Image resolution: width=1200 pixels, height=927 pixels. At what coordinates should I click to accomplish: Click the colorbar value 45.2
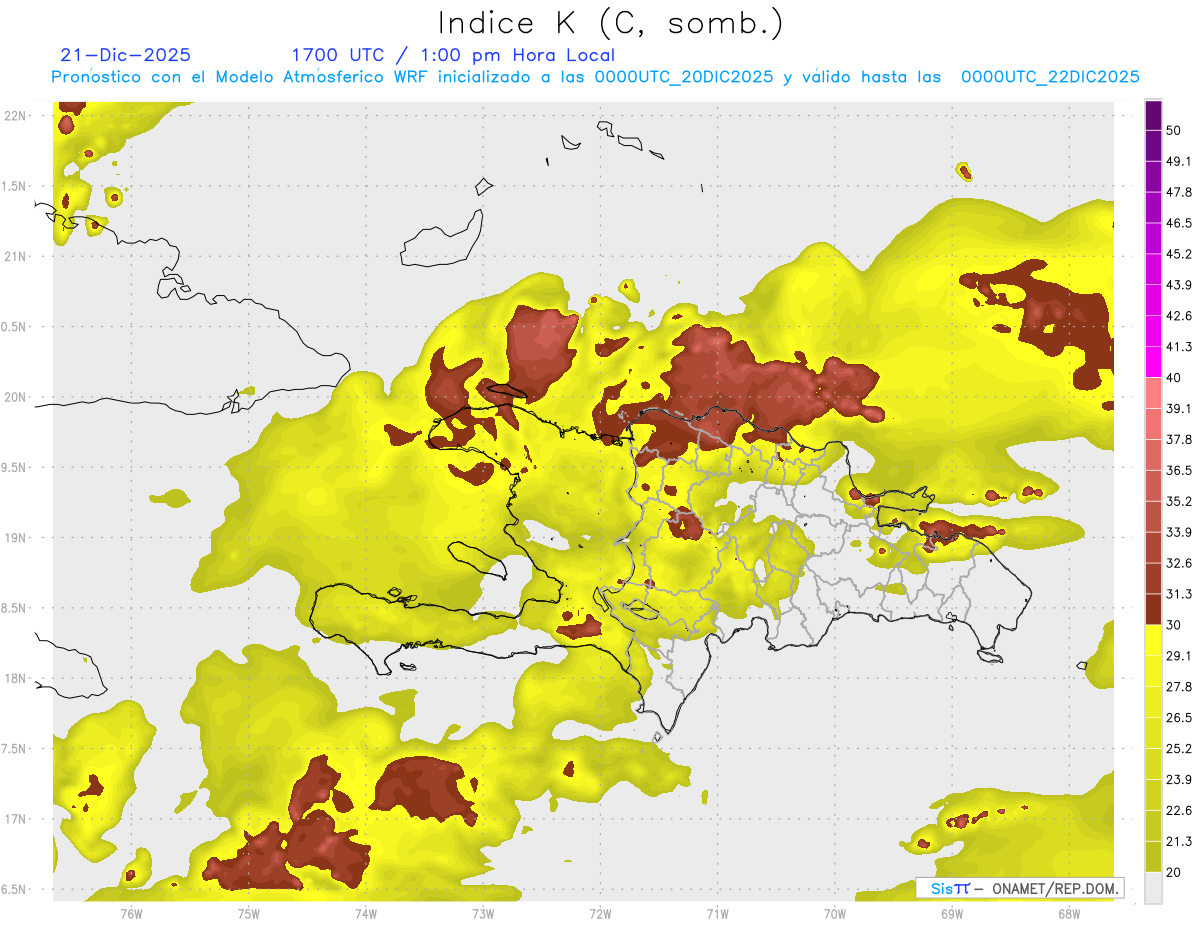pyautogui.click(x=1178, y=254)
